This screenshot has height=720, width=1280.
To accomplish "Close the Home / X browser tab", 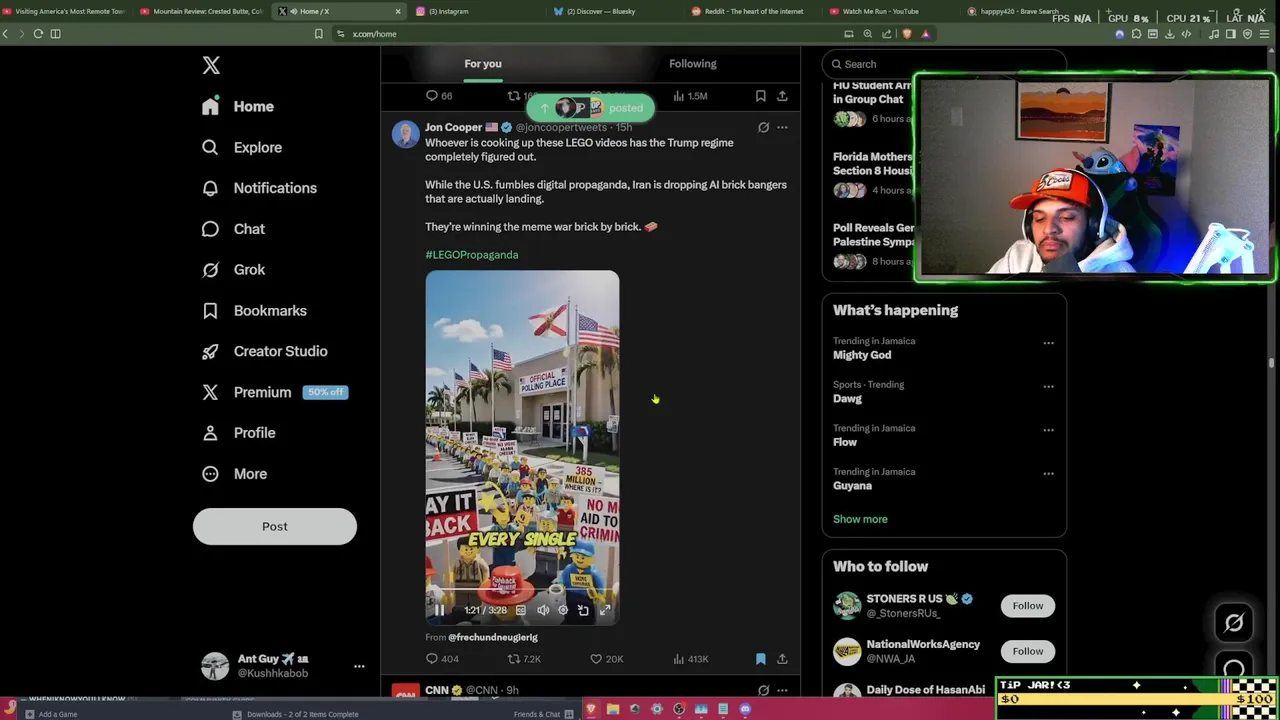I will pos(398,11).
